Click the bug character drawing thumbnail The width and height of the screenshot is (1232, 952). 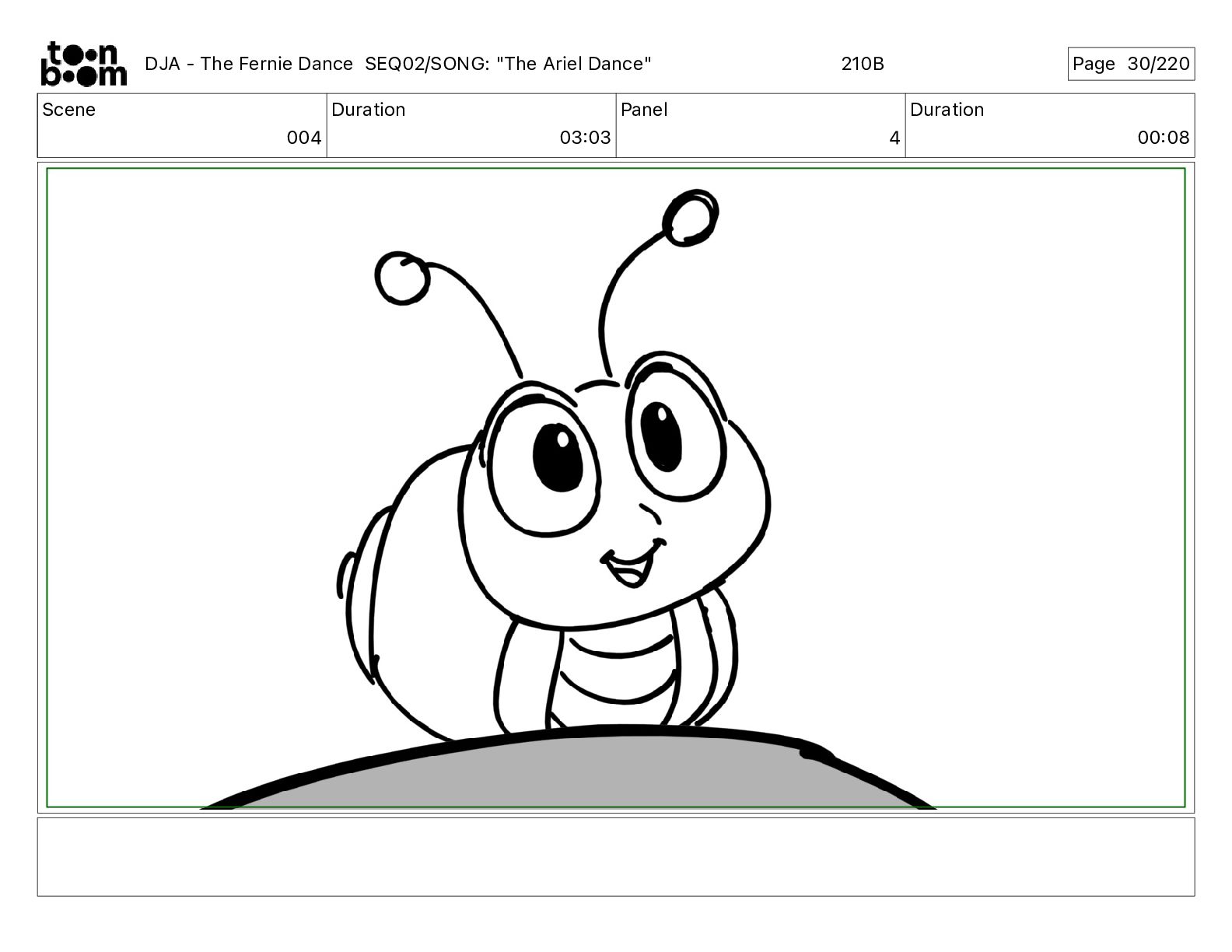tap(552, 467)
